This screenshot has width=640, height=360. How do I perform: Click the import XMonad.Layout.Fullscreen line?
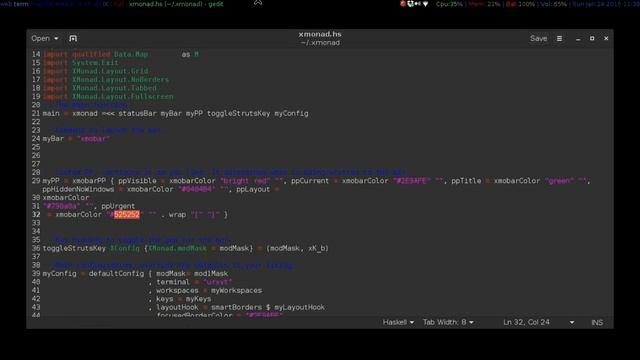[x=108, y=97]
